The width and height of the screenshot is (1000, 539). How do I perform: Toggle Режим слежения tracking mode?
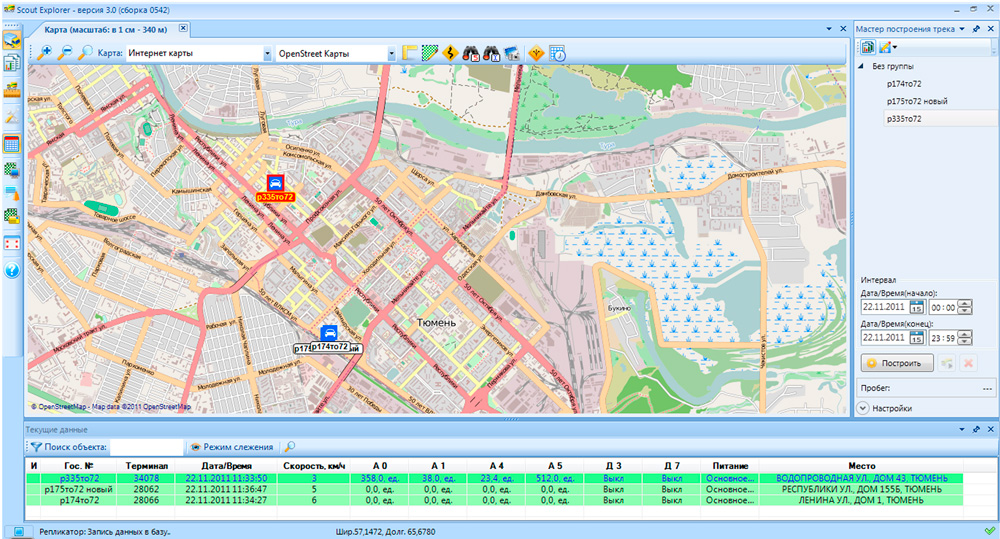(x=232, y=447)
